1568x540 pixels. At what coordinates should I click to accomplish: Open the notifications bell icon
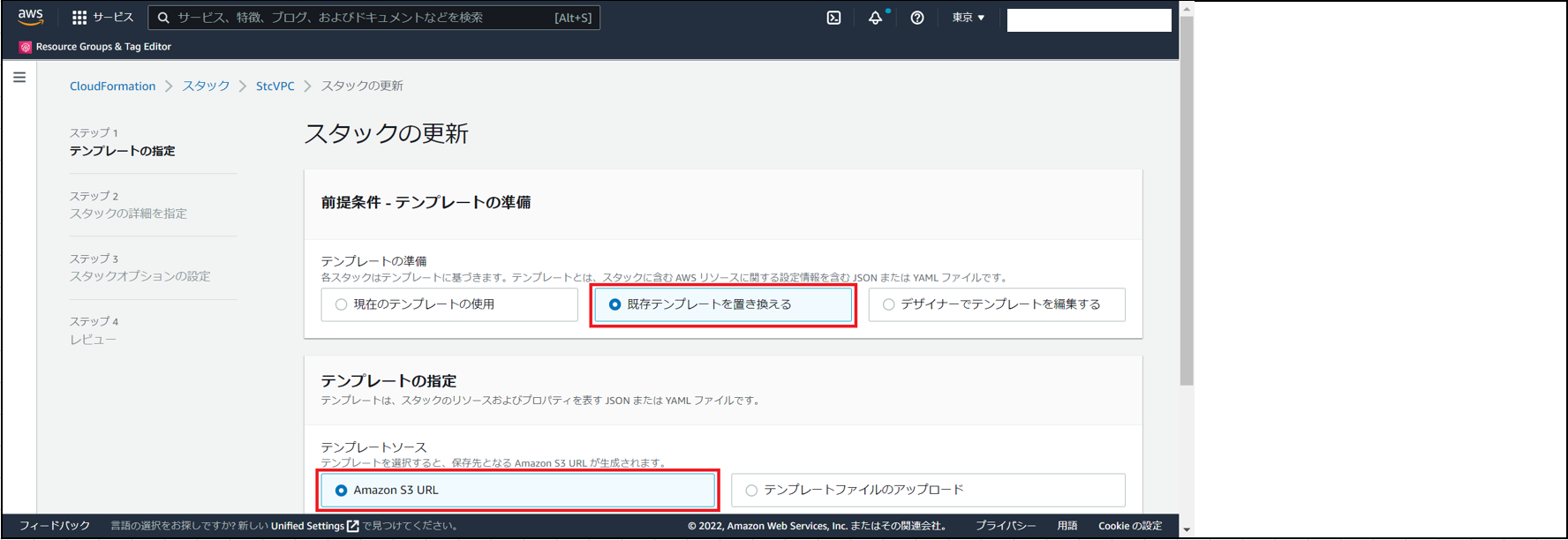(x=875, y=18)
